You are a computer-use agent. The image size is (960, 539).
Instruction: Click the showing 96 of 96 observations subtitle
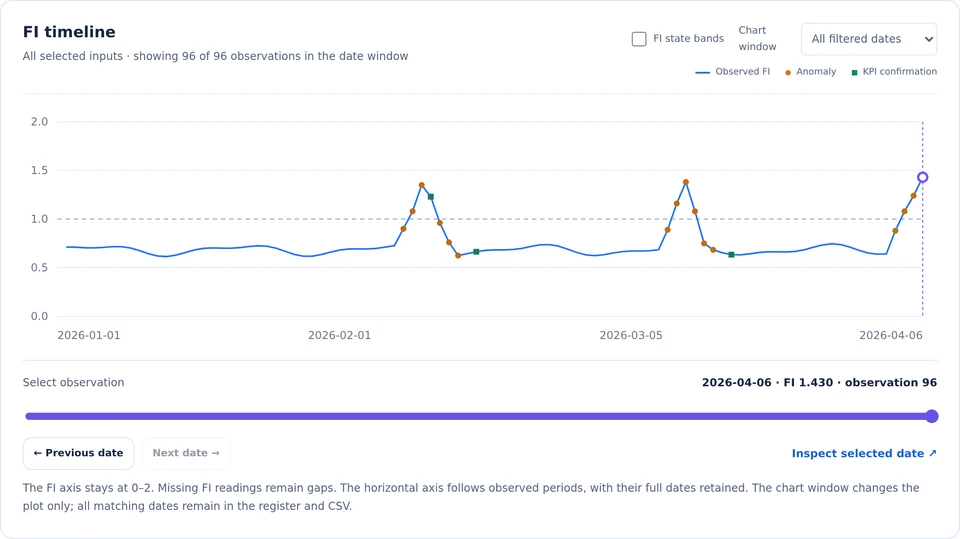point(216,56)
